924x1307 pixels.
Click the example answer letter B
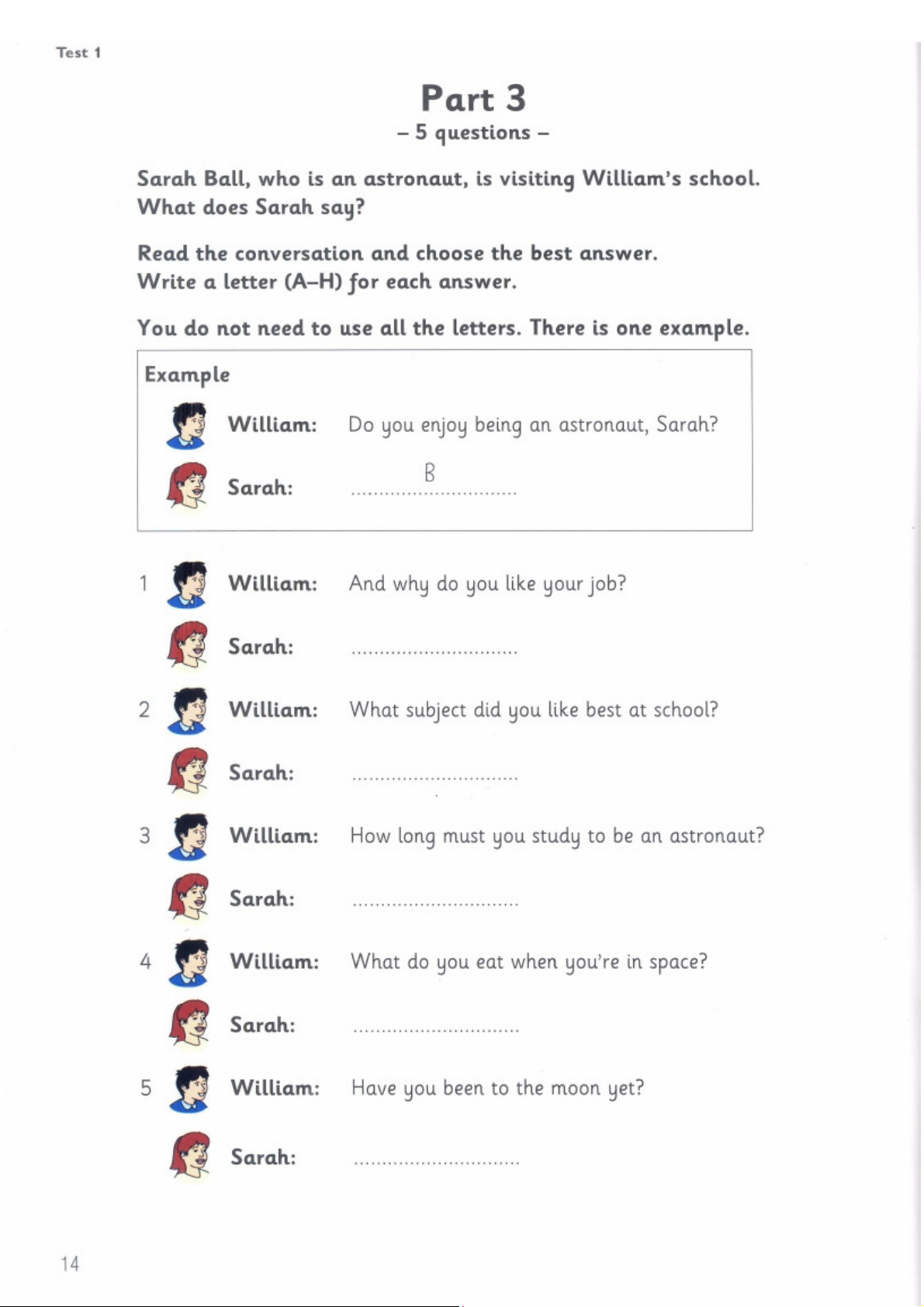[430, 472]
